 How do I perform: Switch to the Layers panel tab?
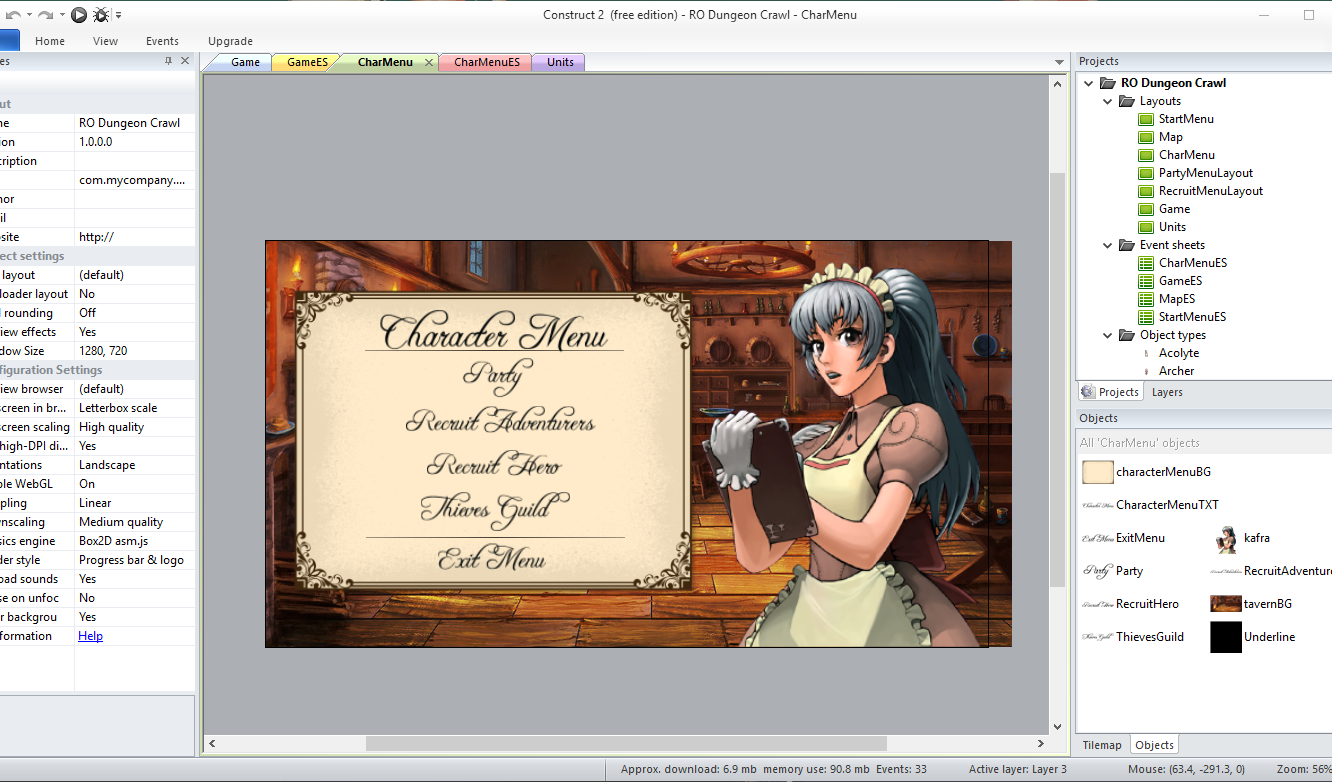[1167, 392]
